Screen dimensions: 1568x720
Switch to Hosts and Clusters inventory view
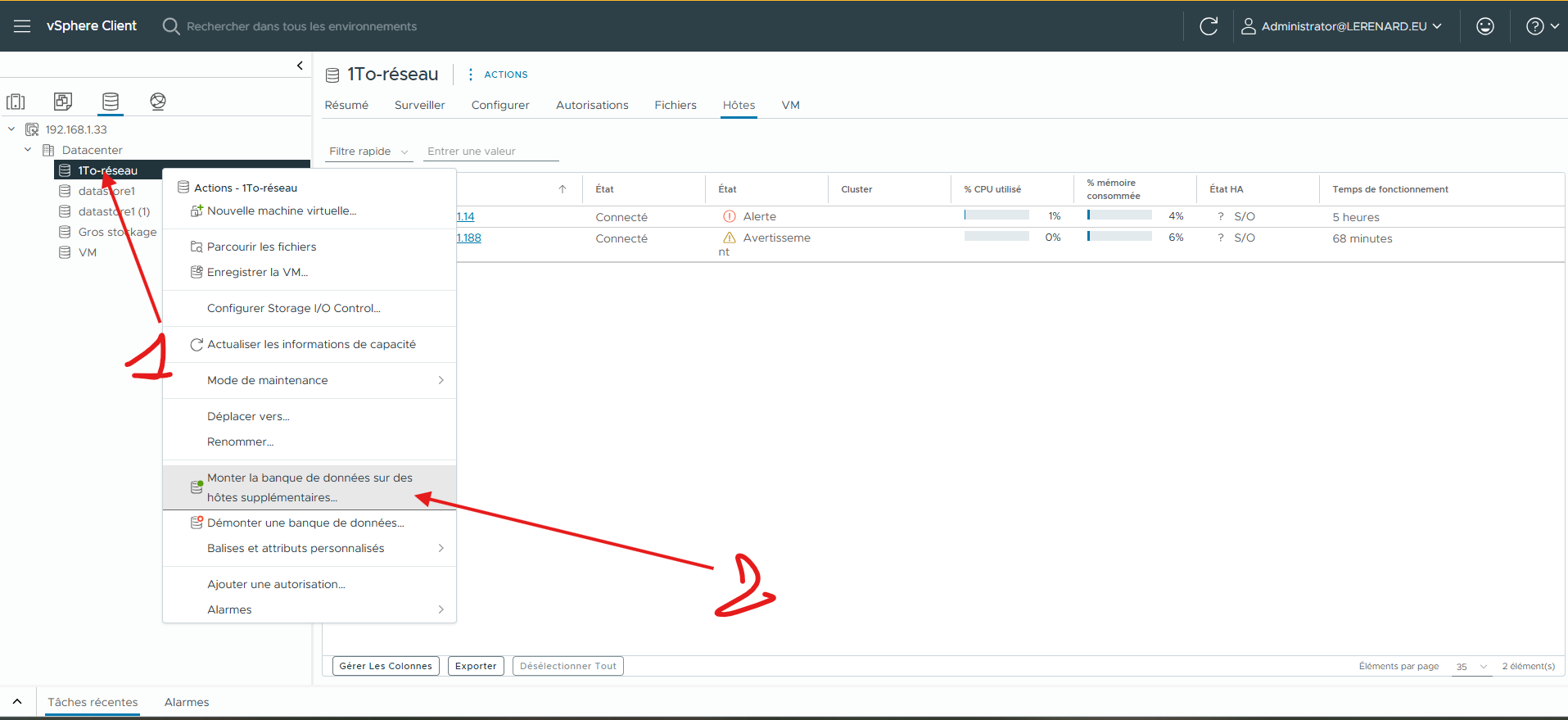pos(16,102)
